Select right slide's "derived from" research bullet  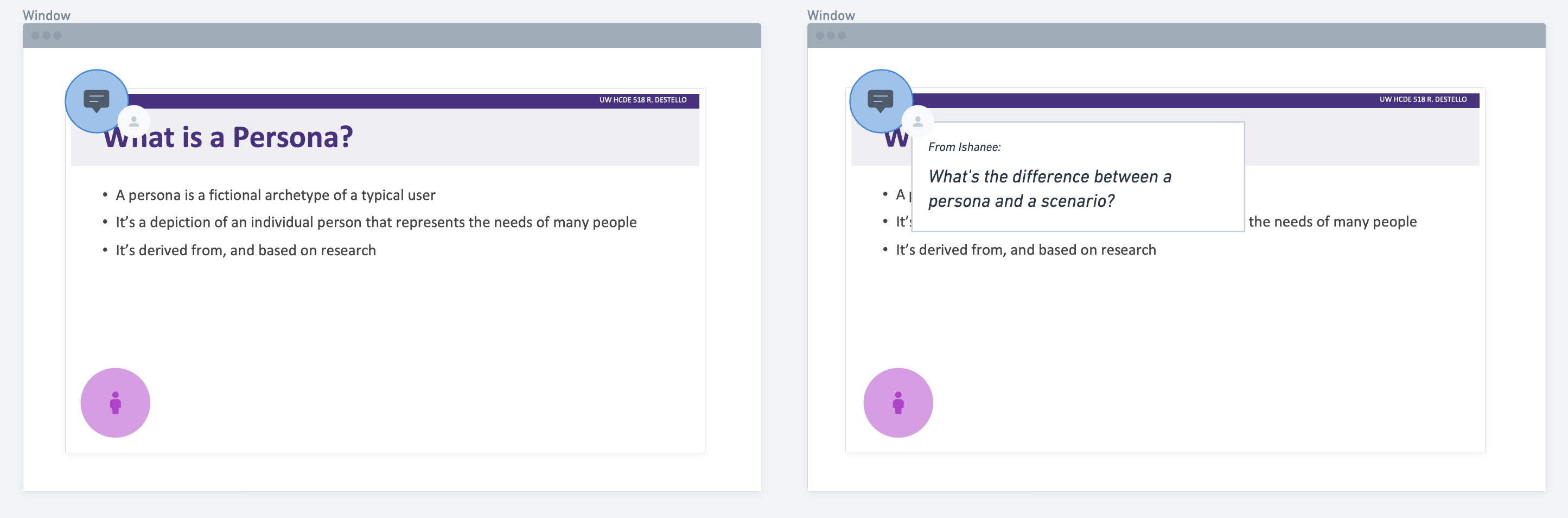point(1025,250)
